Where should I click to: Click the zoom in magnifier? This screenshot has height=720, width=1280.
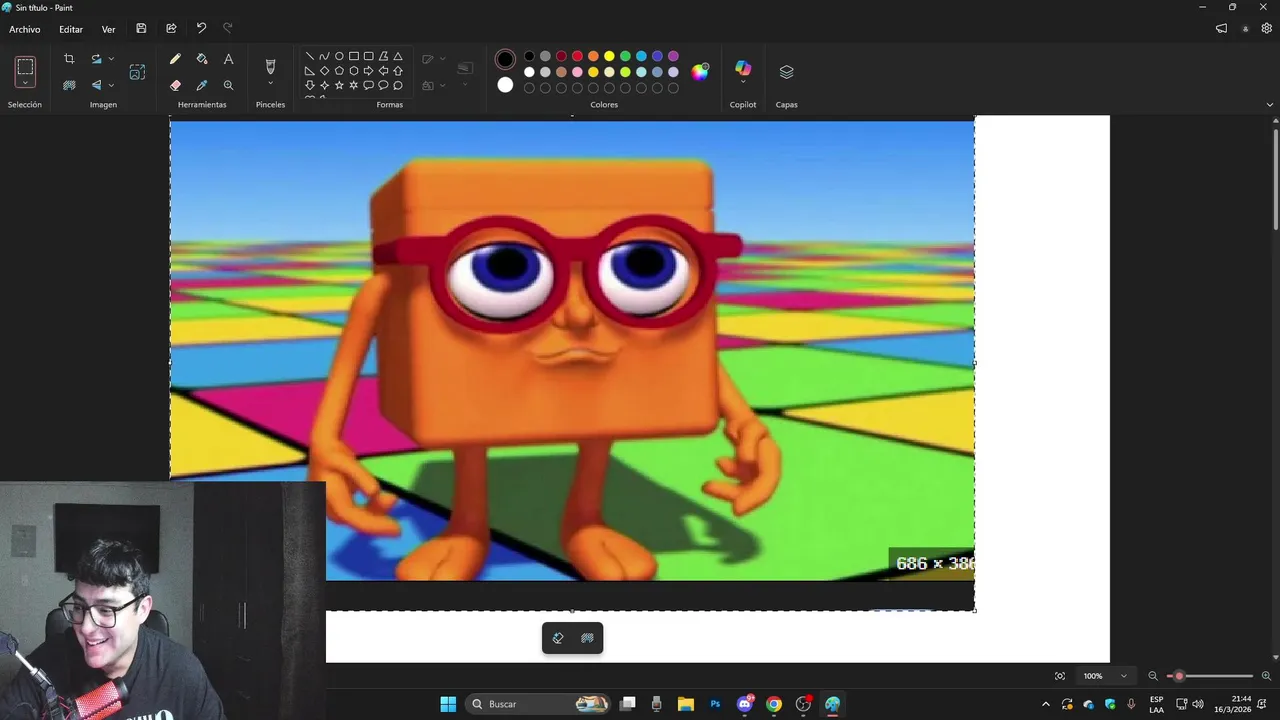pos(1266,676)
